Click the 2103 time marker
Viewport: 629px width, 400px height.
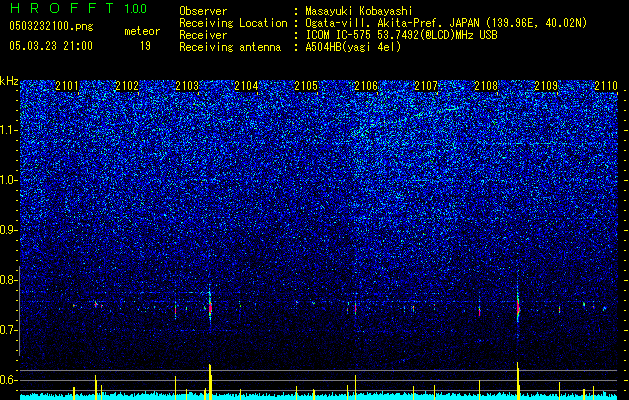click(x=187, y=86)
